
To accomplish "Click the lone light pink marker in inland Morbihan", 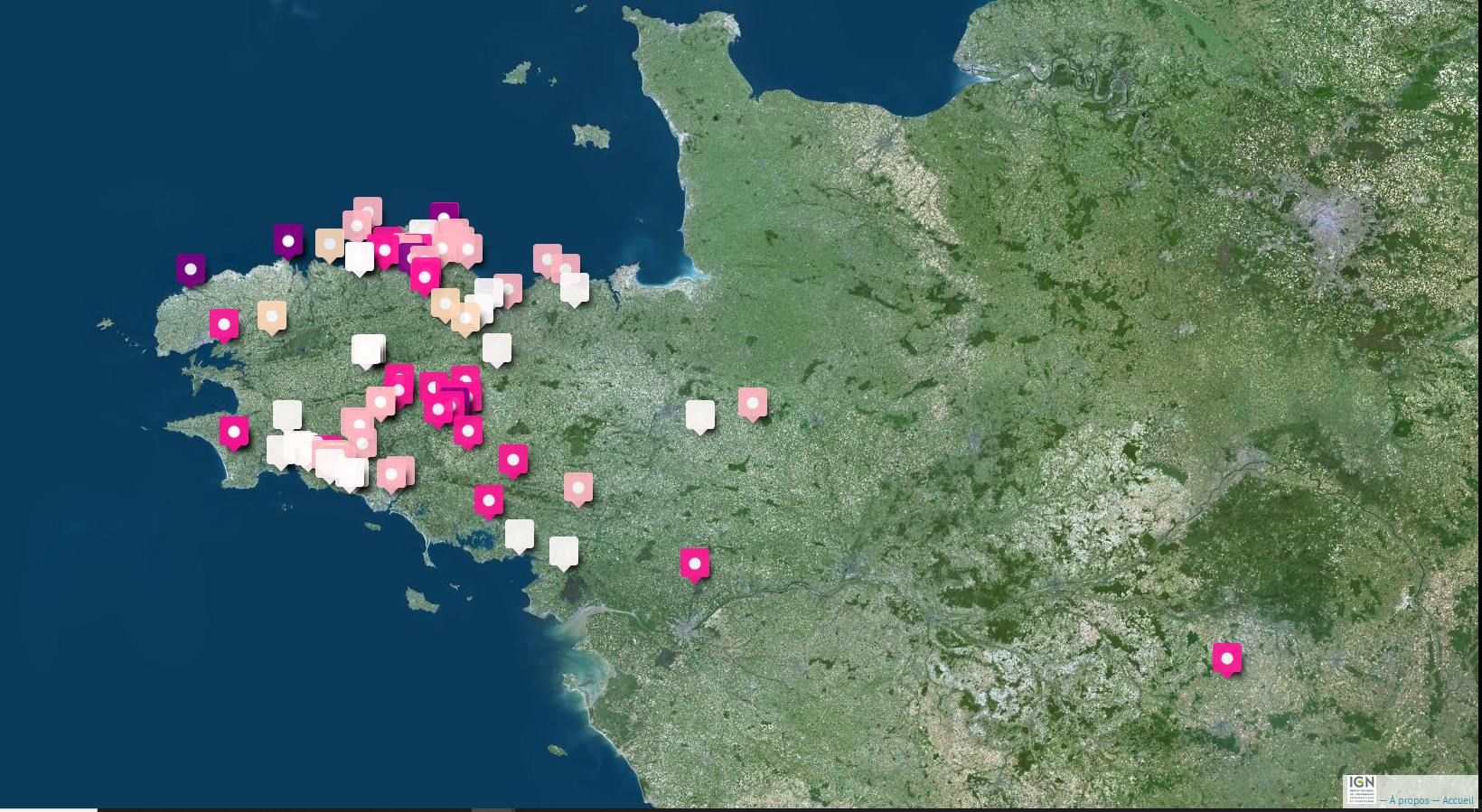I will coord(578,488).
